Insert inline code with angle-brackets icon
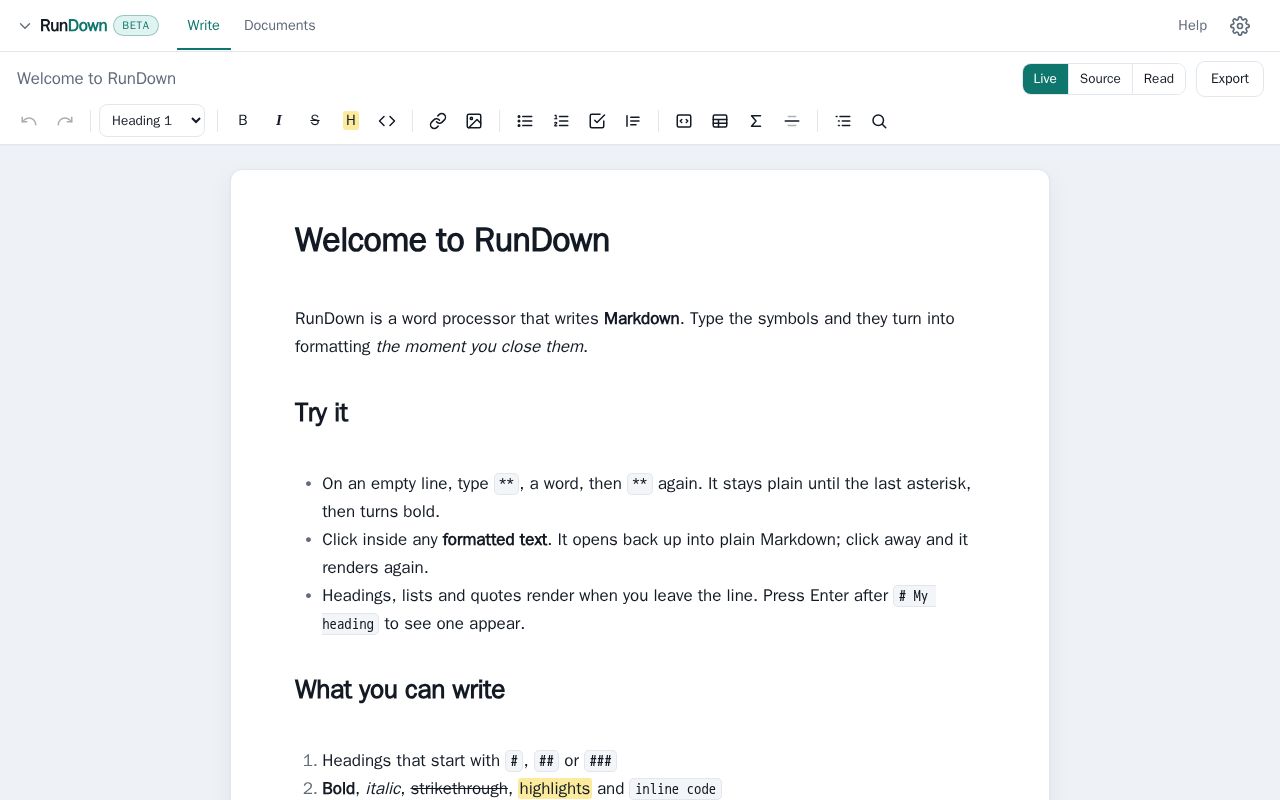 [387, 121]
